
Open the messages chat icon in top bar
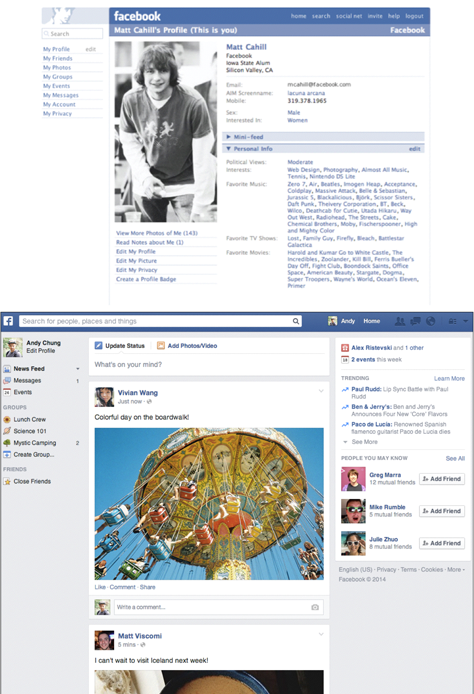[x=415, y=321]
